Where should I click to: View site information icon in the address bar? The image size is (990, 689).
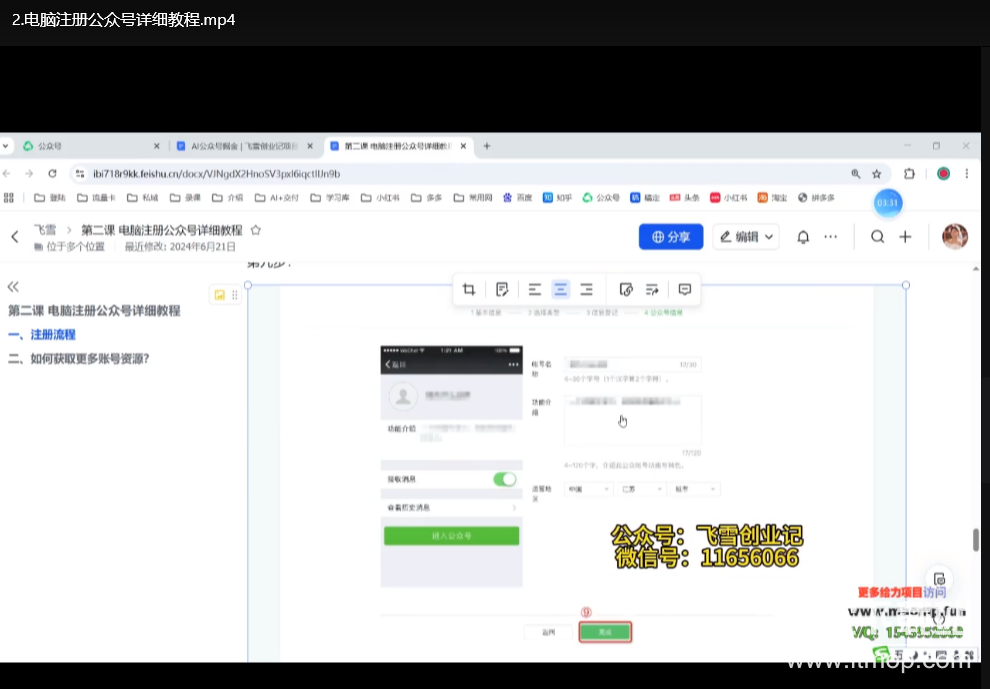click(80, 174)
